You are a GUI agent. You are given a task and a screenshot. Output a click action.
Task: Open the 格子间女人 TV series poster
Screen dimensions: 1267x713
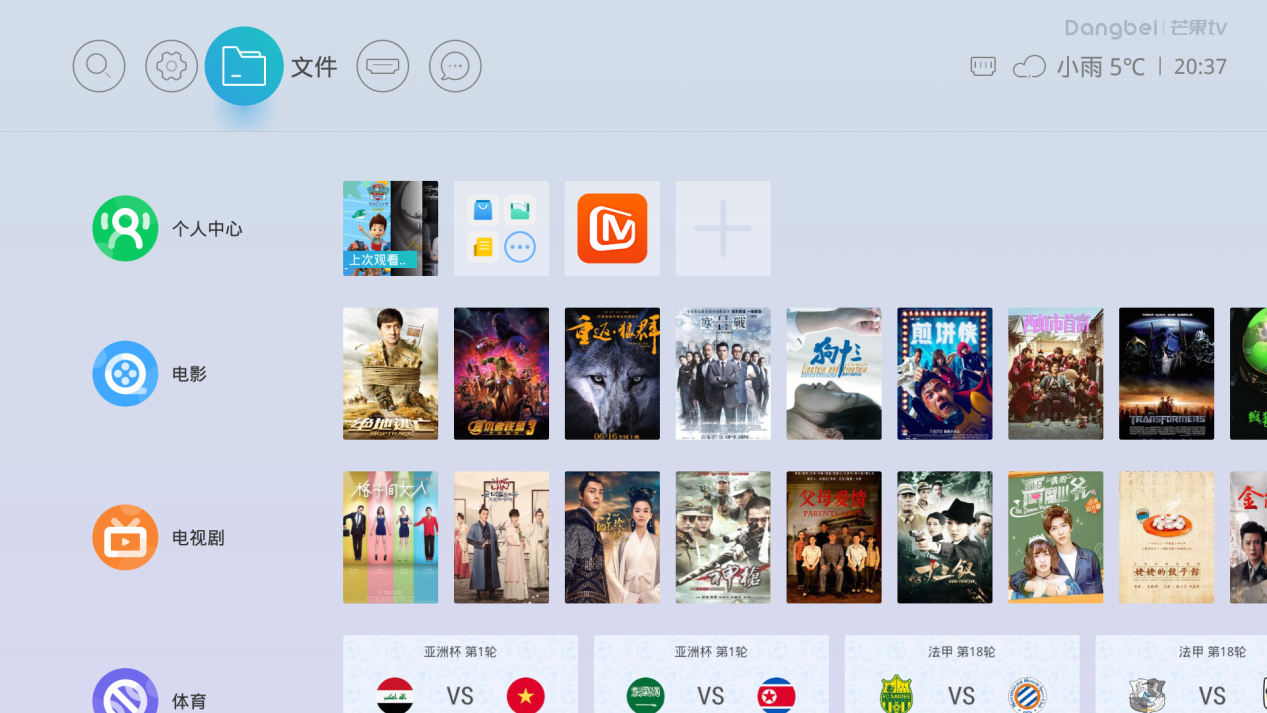click(390, 538)
